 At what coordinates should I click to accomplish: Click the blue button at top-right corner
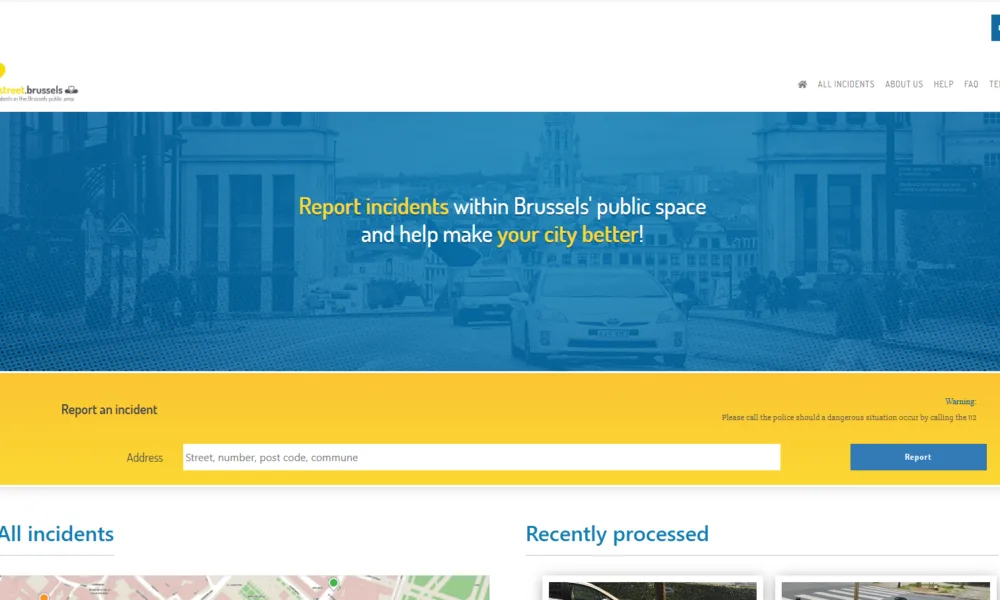coord(995,28)
